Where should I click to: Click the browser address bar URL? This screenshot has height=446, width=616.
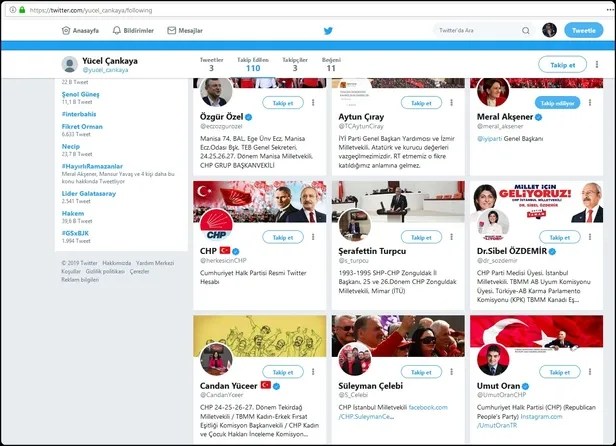click(91, 10)
